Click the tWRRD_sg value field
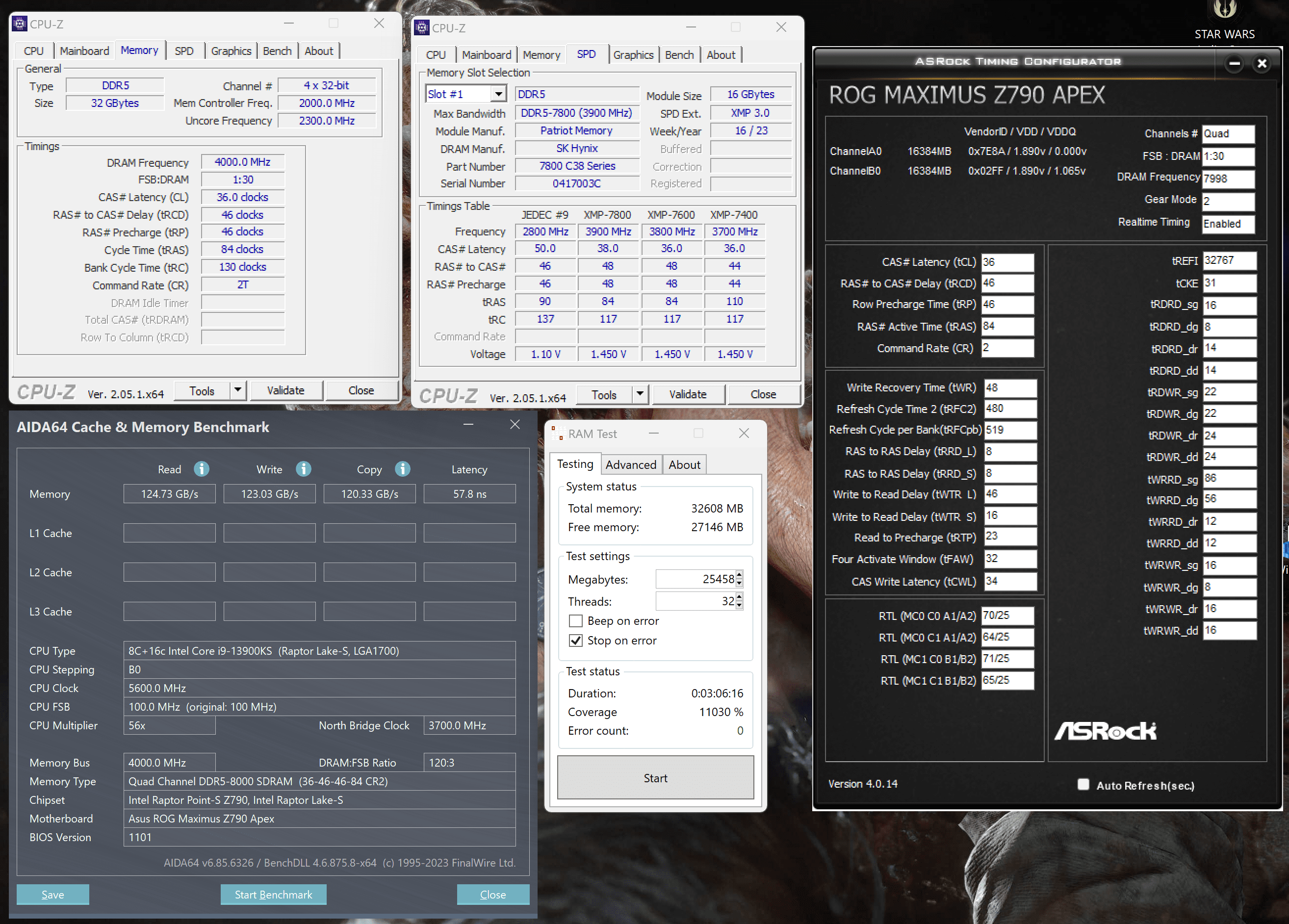The height and width of the screenshot is (924, 1289). pos(1229,479)
